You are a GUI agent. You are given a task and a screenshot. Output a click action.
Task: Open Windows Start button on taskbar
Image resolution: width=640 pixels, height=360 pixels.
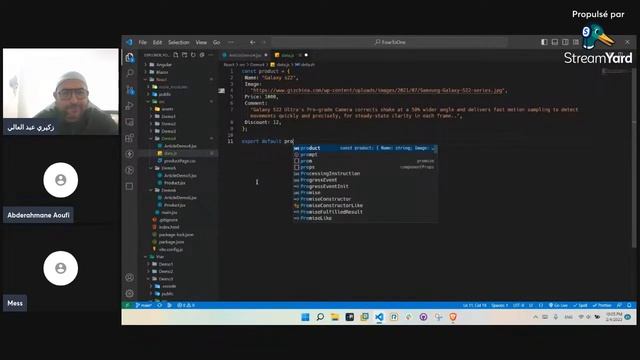pos(305,317)
